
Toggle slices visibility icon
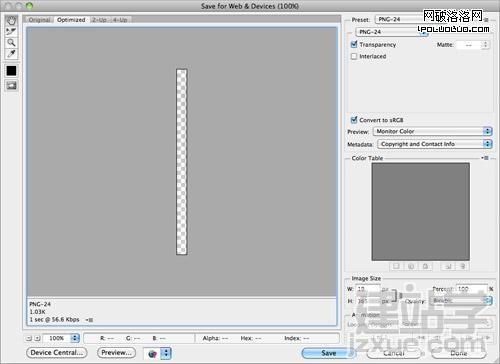(x=11, y=86)
